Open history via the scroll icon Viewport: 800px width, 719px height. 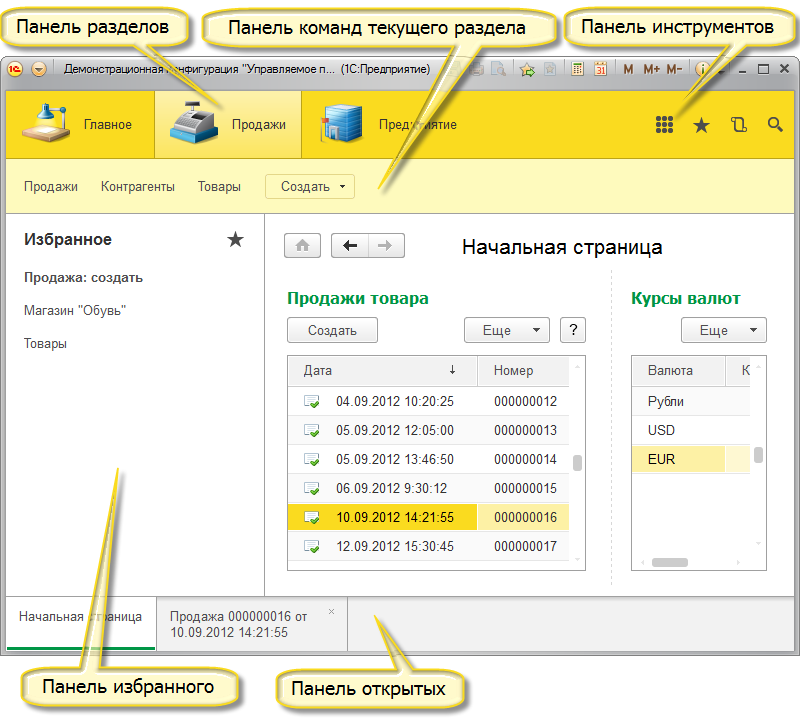point(738,124)
